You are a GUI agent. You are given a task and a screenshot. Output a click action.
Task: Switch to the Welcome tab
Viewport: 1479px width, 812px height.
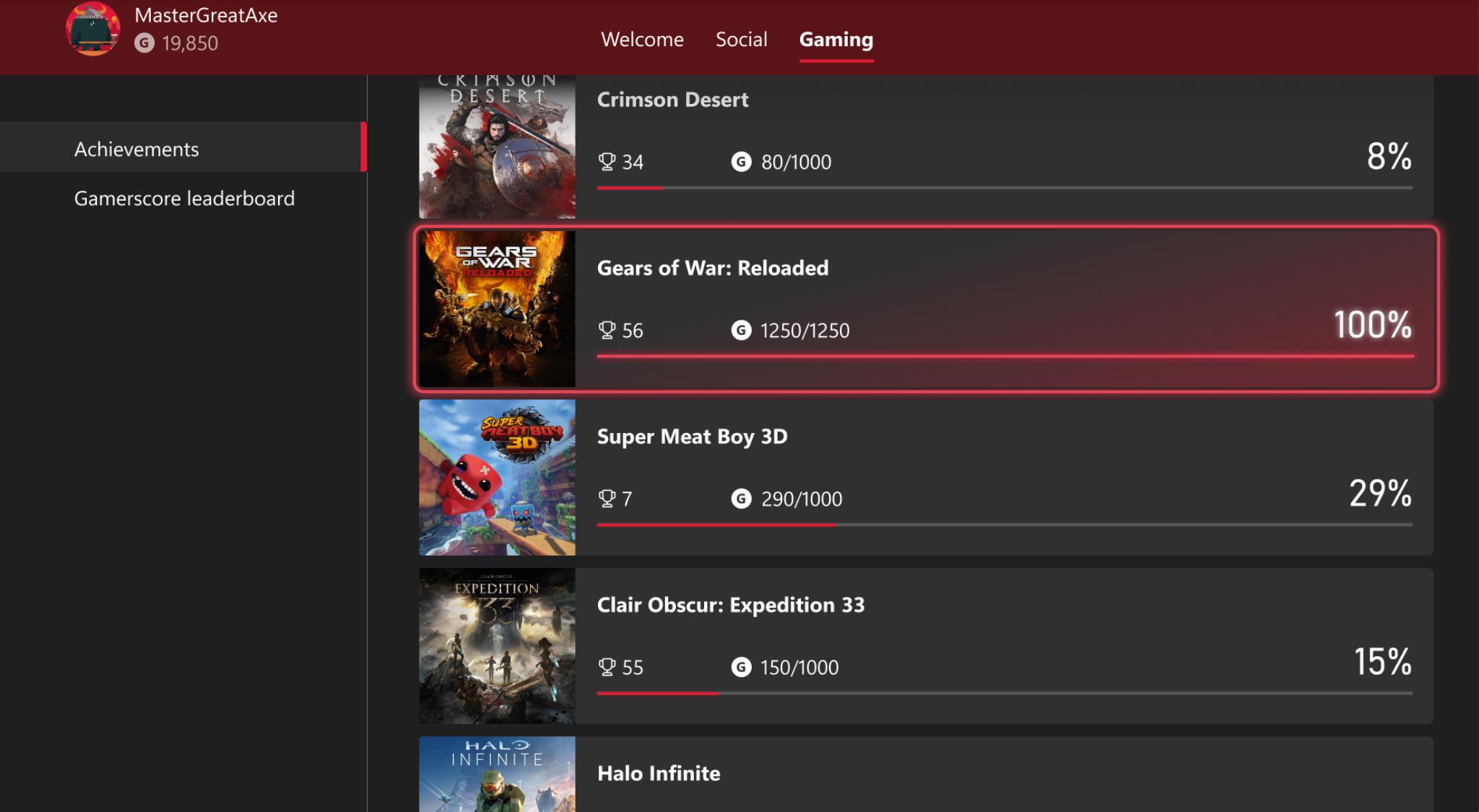point(642,39)
